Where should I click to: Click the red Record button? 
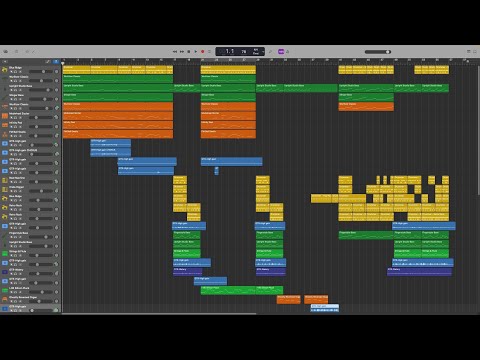(x=202, y=52)
